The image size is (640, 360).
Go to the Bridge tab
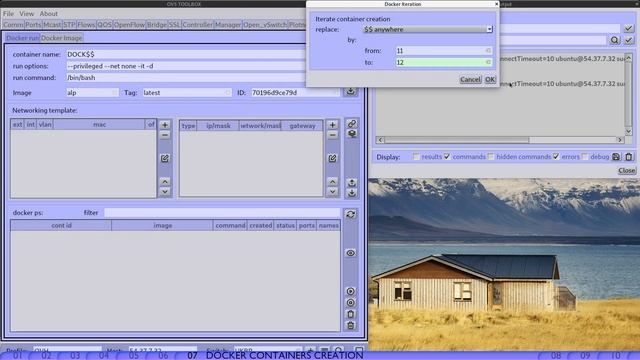click(157, 25)
